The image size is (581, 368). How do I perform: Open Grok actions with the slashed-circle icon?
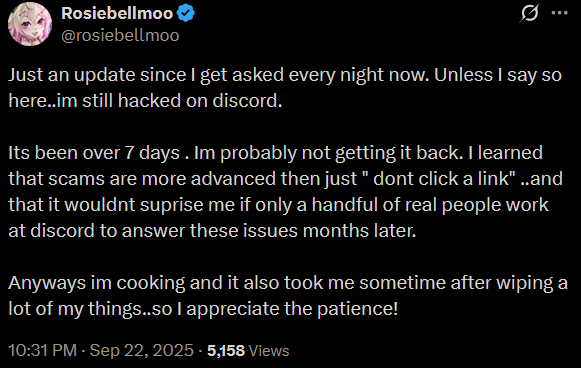tap(529, 13)
